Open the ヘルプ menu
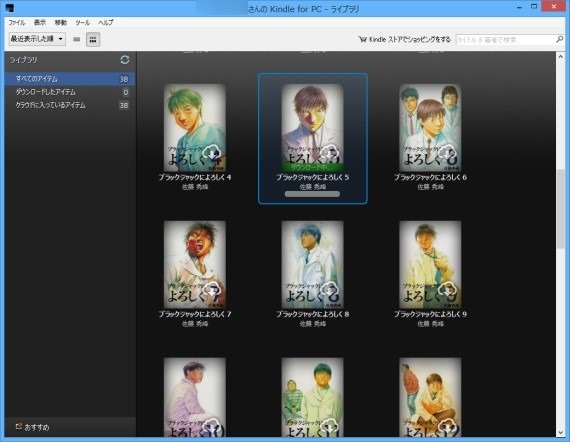The width and height of the screenshot is (570, 442). 106,23
